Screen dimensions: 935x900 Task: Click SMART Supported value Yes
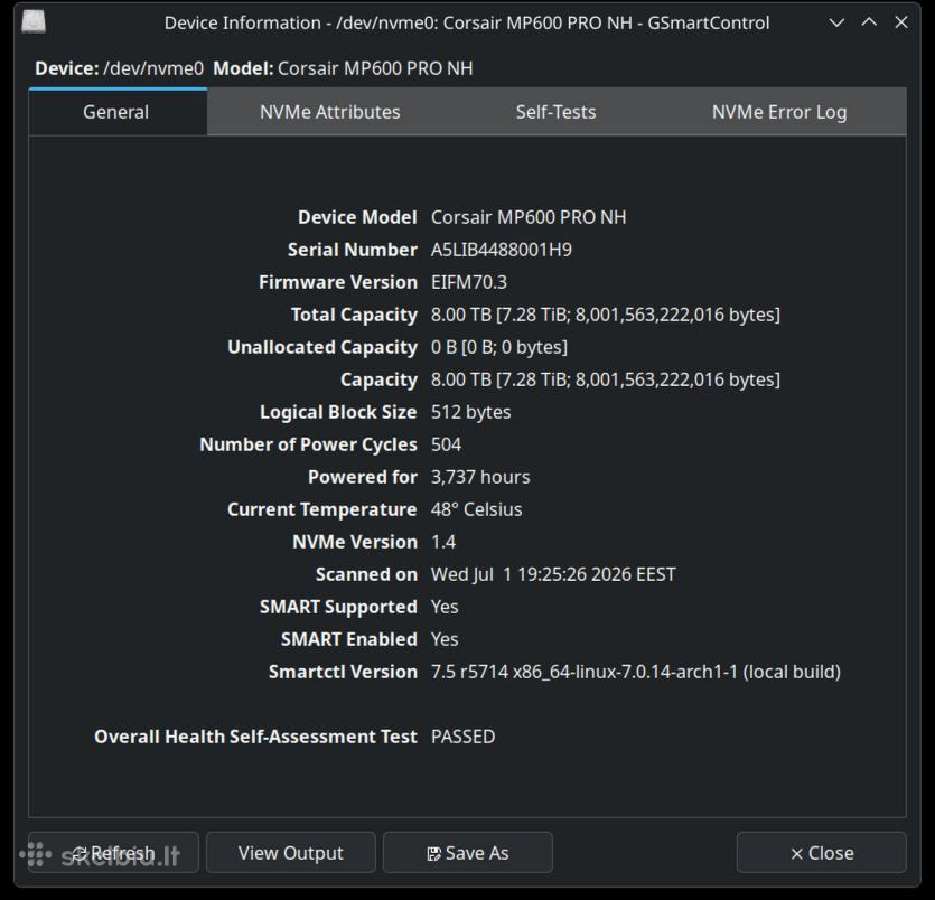pos(444,607)
